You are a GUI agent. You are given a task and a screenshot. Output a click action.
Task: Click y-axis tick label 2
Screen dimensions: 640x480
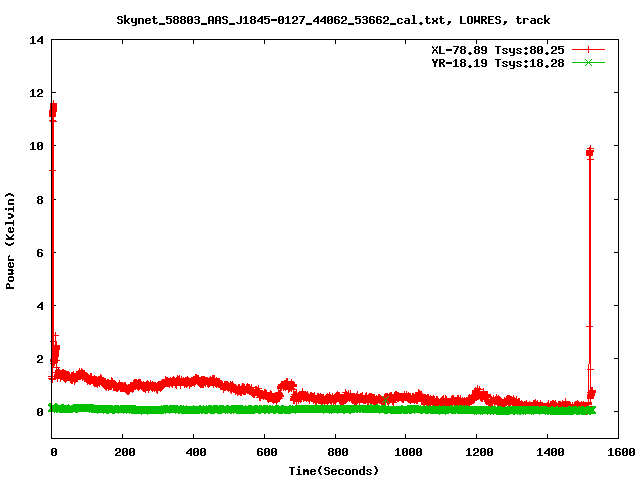[40, 359]
